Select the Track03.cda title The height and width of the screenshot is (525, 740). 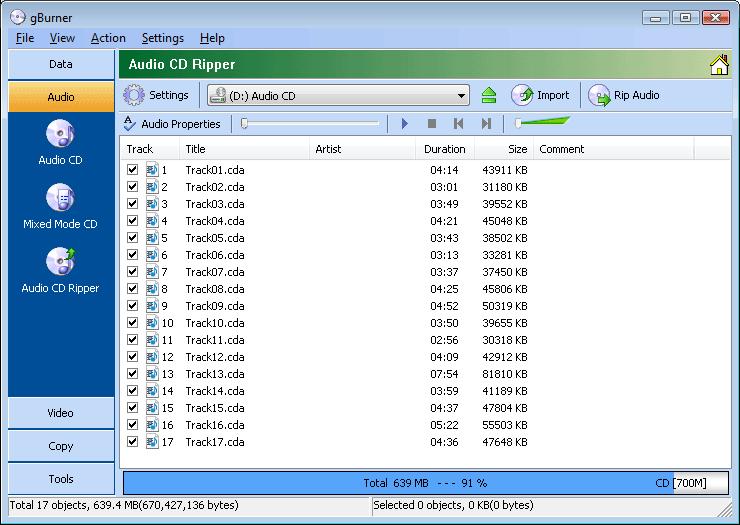(x=215, y=204)
